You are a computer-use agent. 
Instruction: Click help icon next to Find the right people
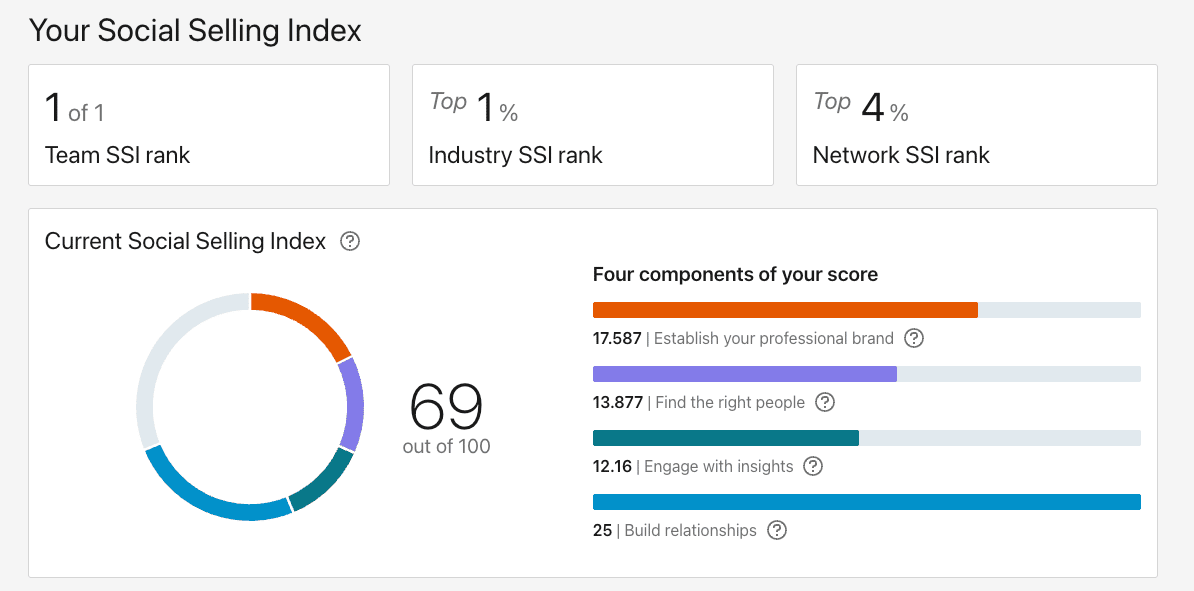pos(825,402)
